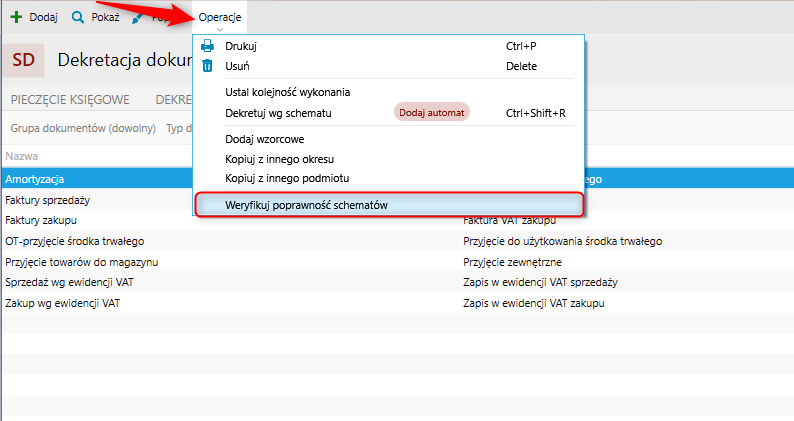
Task: Choose Ustal kolejność wykonania from menu
Action: tap(287, 92)
